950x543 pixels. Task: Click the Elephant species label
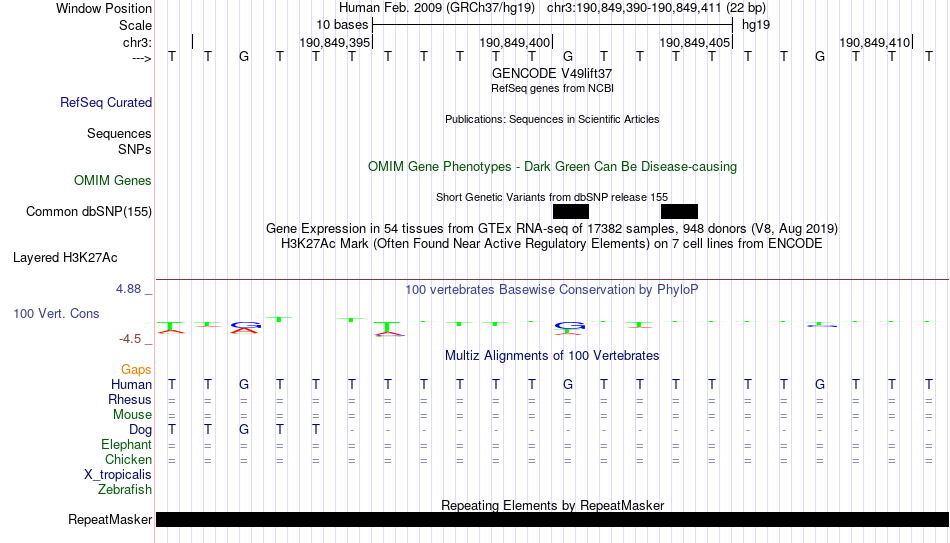[x=127, y=445]
